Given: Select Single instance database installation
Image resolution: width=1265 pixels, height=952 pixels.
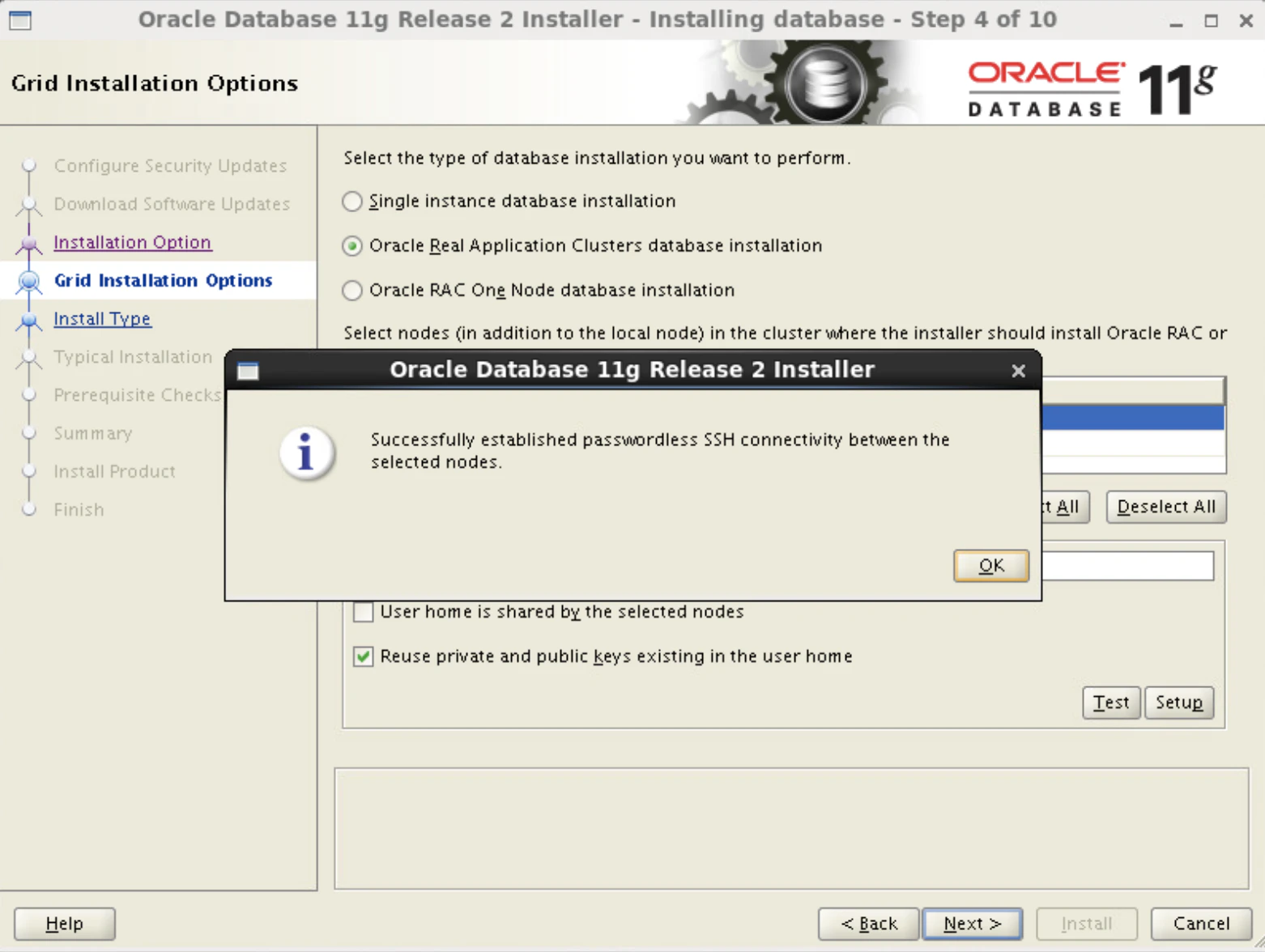Looking at the screenshot, I should click(352, 202).
